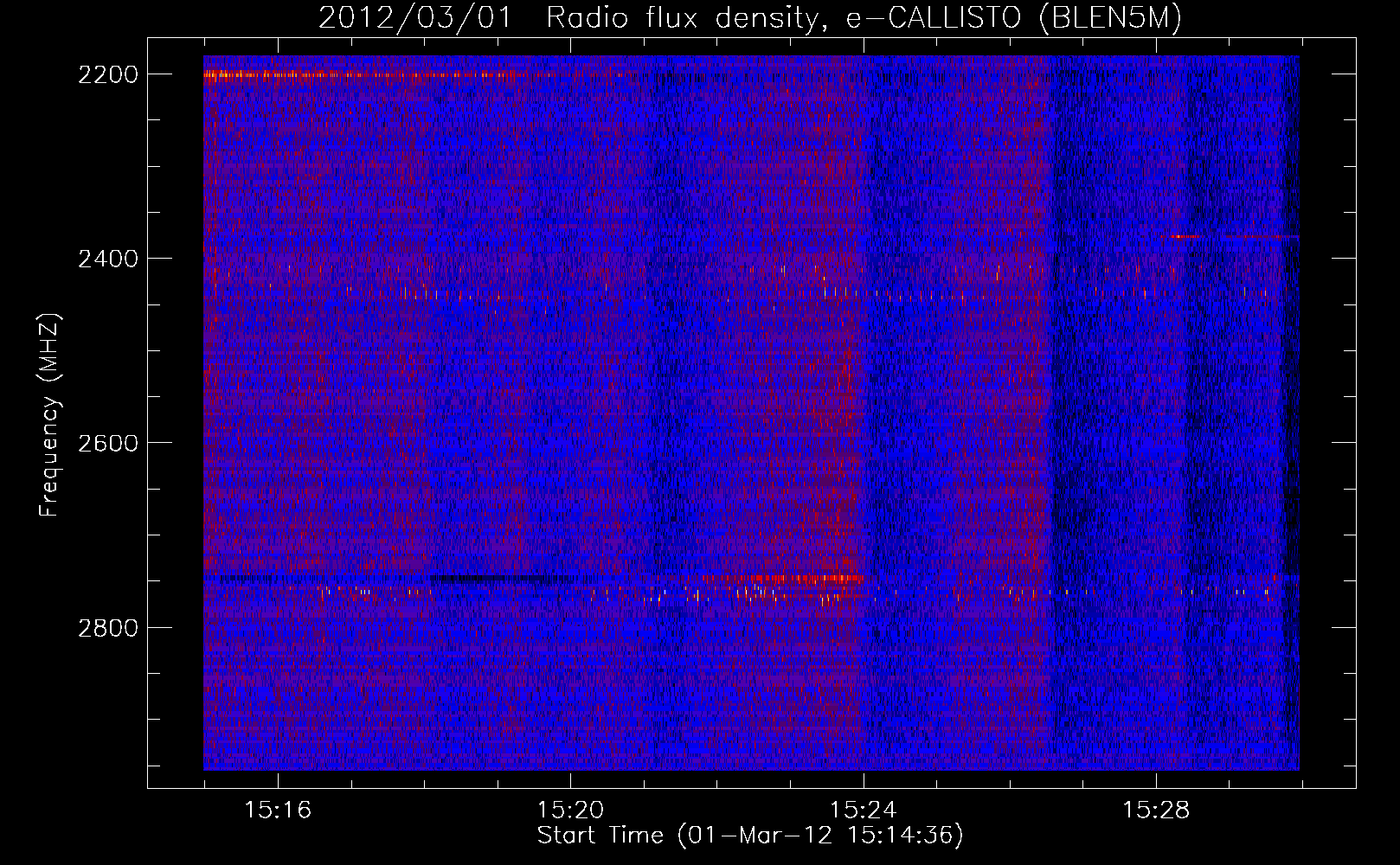This screenshot has width=1400, height=865.
Task: Click the 'Frequency (MHZ)' axis label
Action: point(49,415)
